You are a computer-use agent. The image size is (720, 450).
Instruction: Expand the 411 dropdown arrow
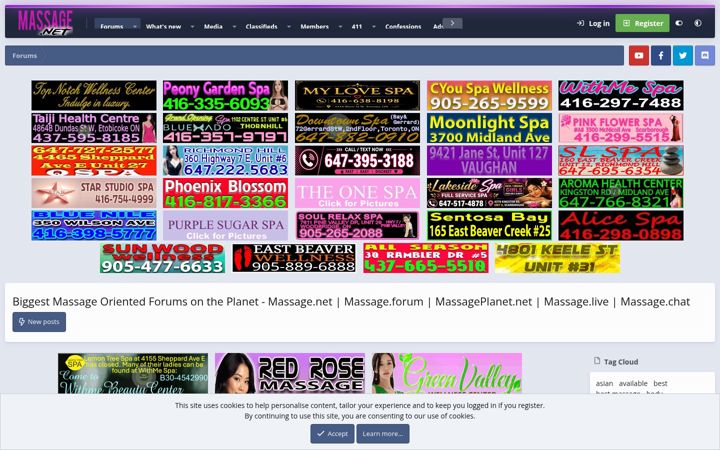374,27
